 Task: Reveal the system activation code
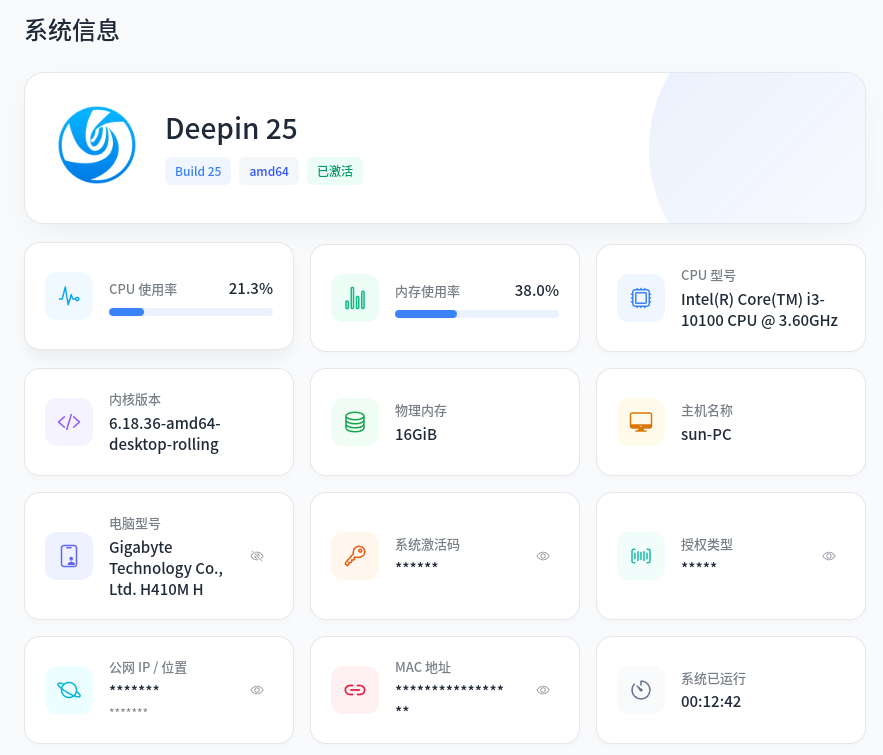coord(543,556)
